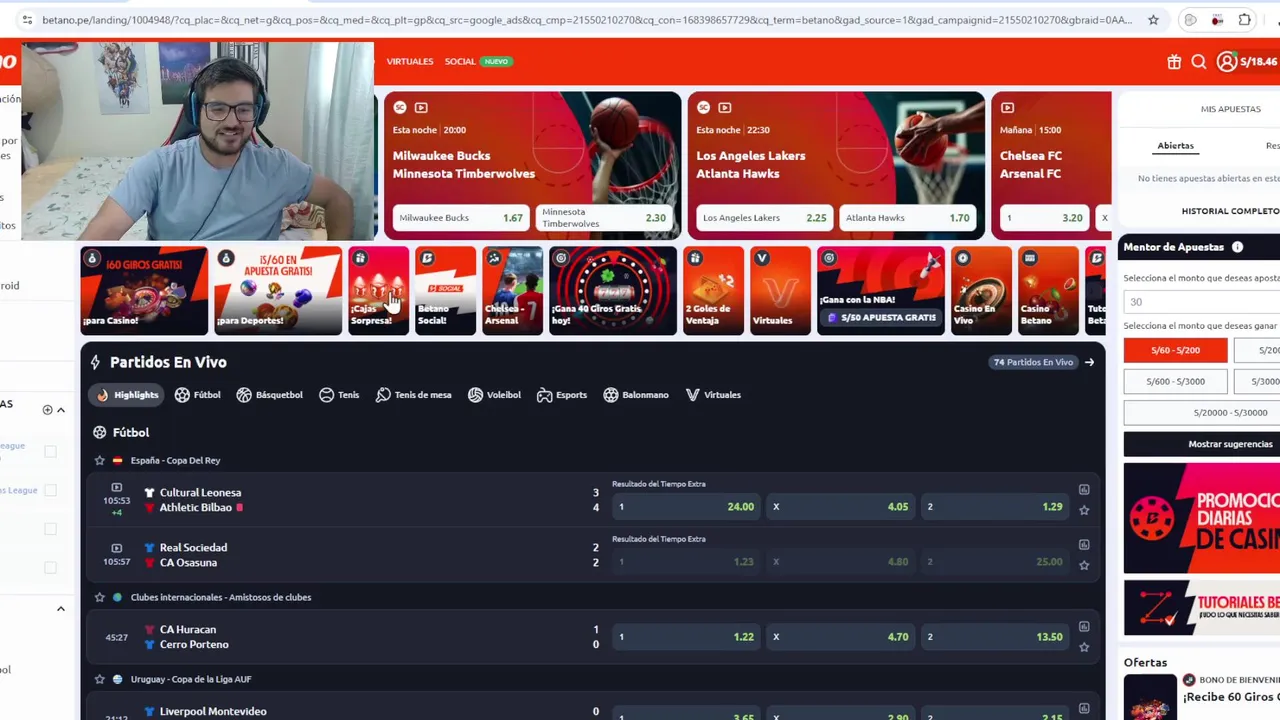Pick CA Huracan win at 1.22
Image resolution: width=1280 pixels, height=720 pixels.
pos(686,637)
